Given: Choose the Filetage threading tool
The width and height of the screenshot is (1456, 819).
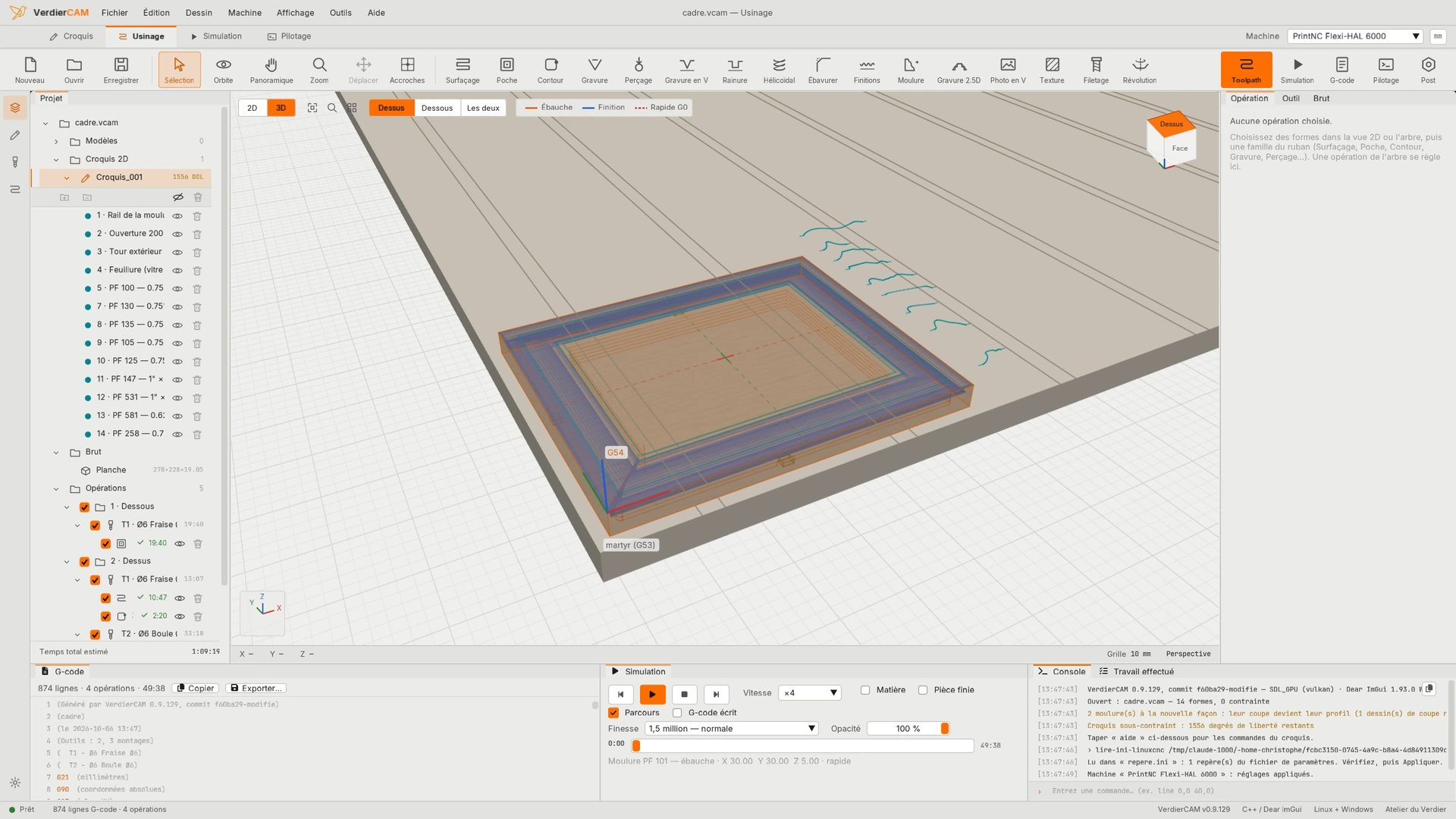Looking at the screenshot, I should 1096,70.
